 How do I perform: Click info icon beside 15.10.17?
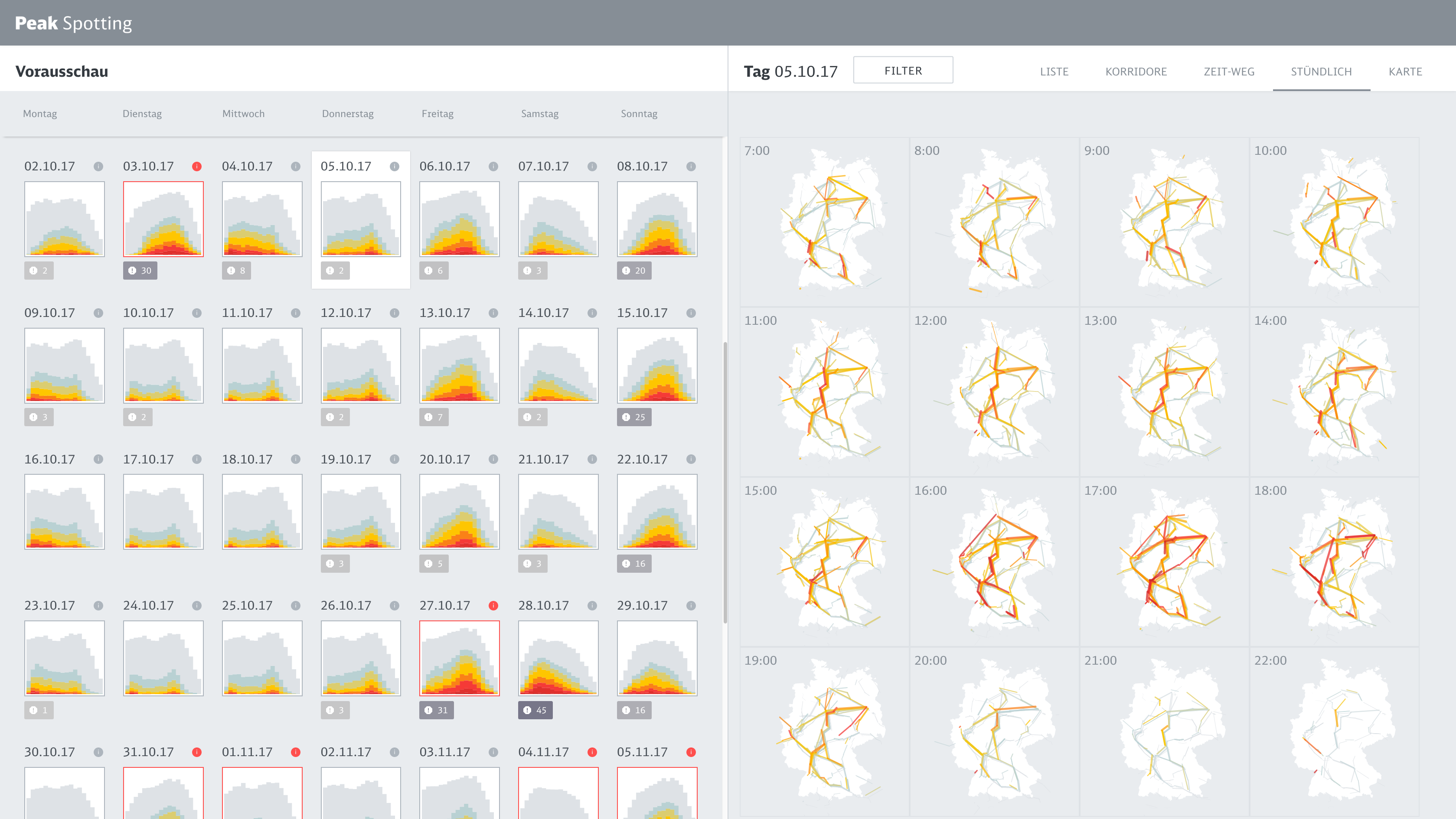click(x=691, y=313)
